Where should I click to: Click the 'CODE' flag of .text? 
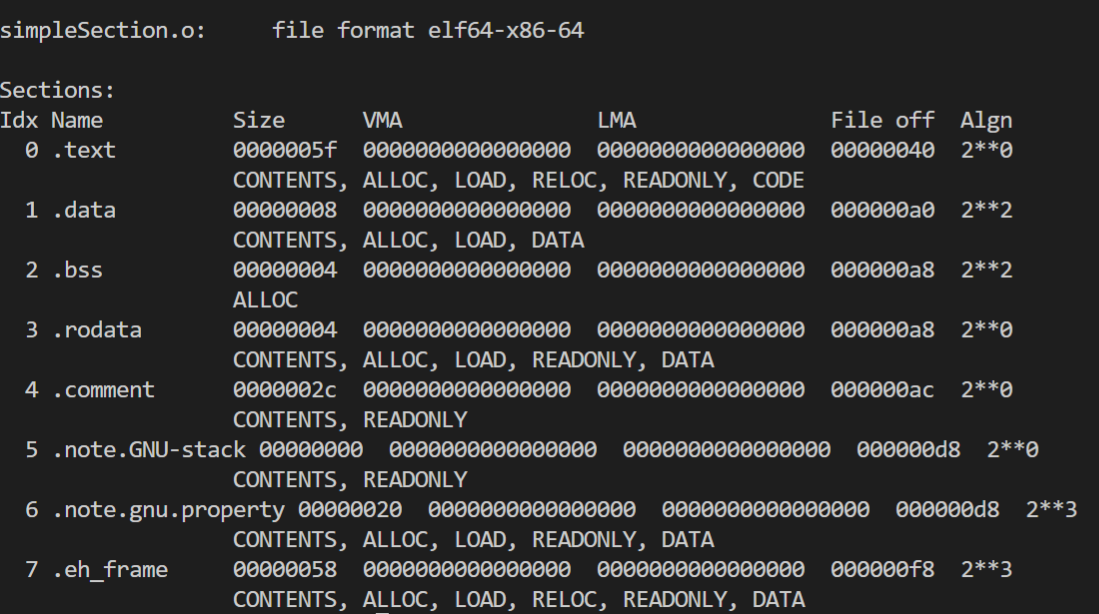[x=778, y=181]
